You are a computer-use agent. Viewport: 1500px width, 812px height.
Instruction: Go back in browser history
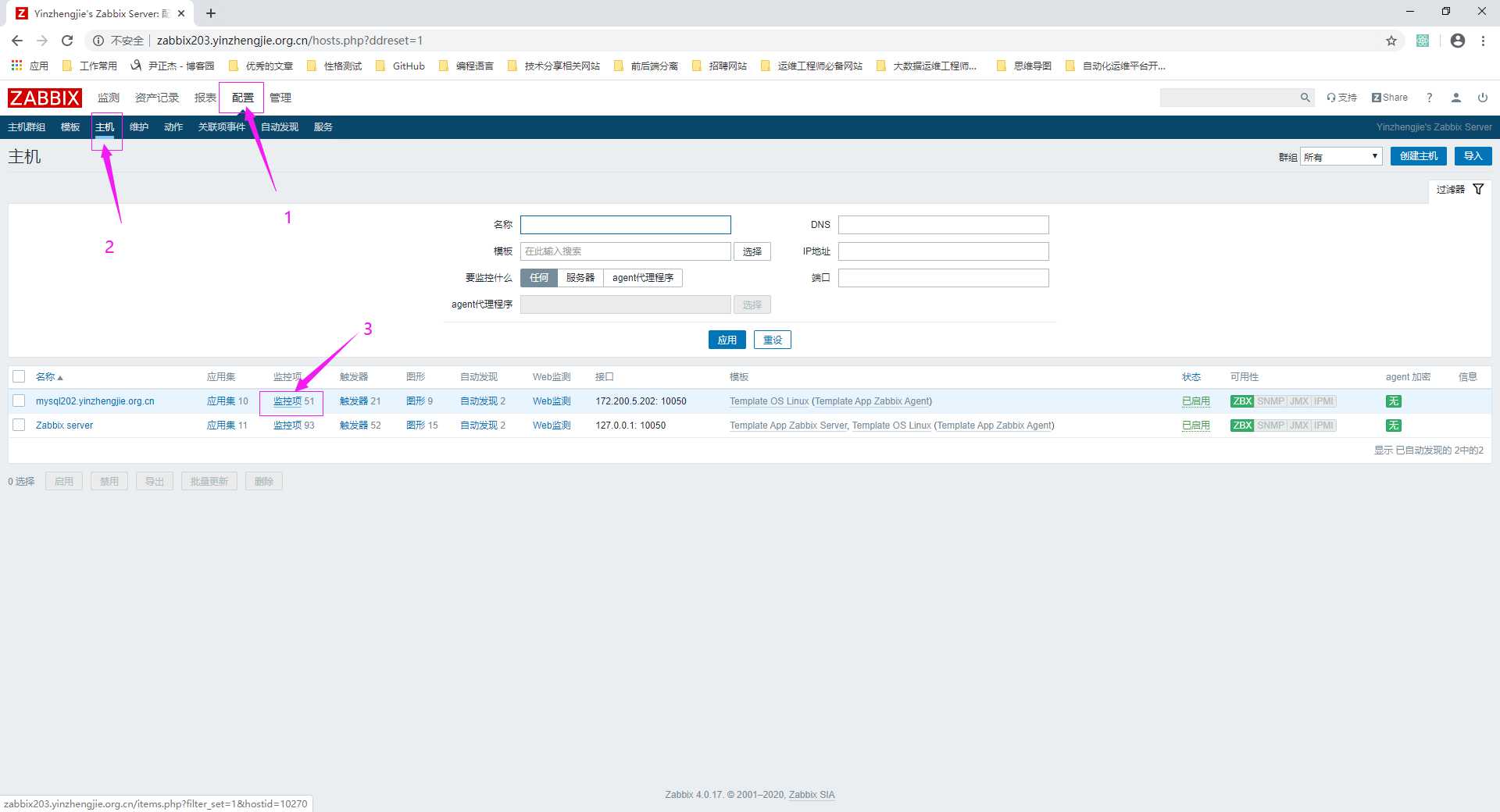[x=17, y=41]
